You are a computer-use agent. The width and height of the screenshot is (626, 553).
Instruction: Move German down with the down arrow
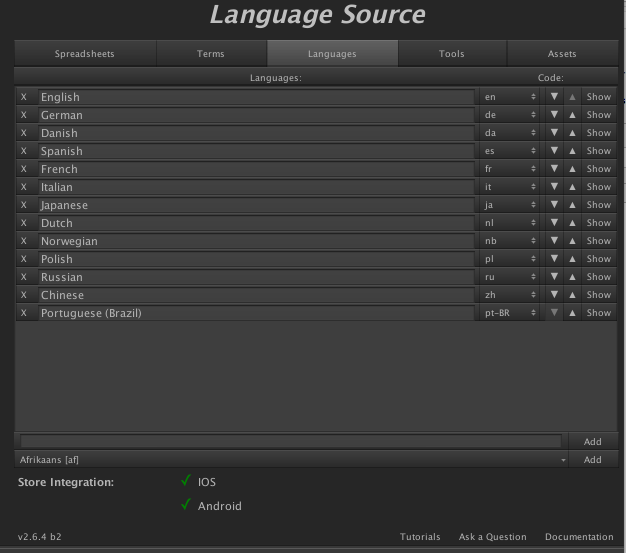pyautogui.click(x=554, y=115)
